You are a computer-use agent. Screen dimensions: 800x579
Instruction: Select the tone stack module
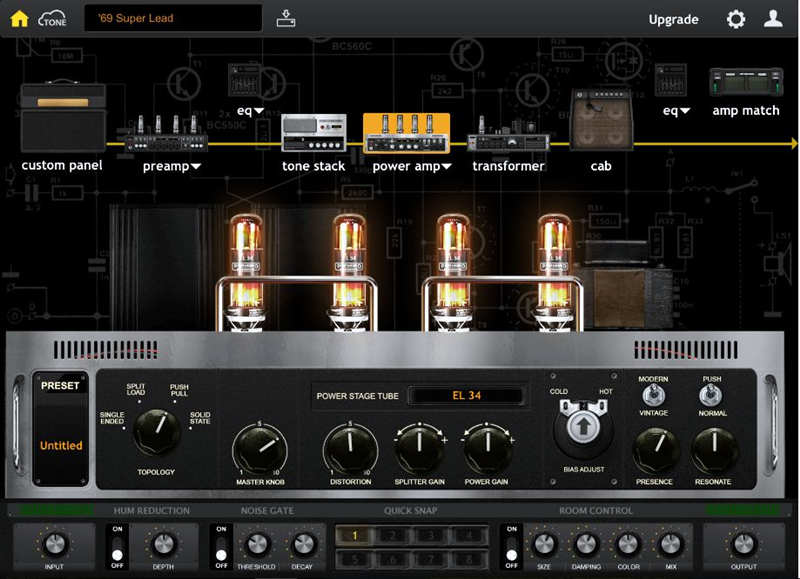point(313,134)
